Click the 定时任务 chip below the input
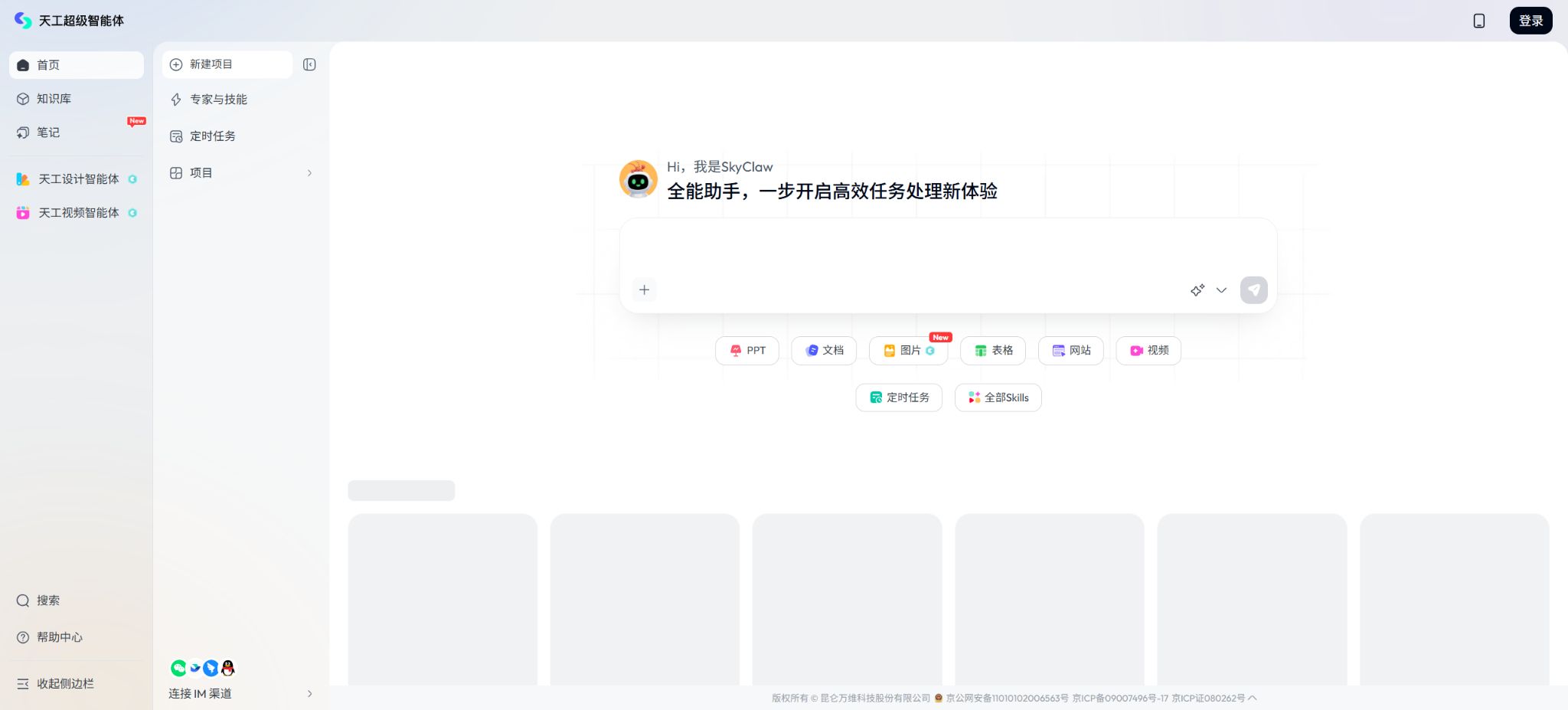Viewport: 1568px width, 710px height. pos(899,398)
